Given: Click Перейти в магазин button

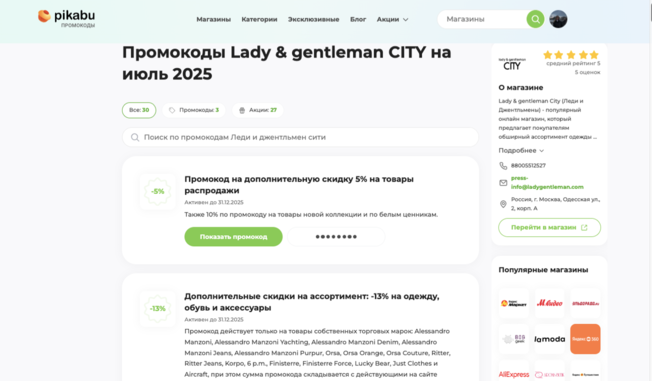Looking at the screenshot, I should tap(549, 228).
